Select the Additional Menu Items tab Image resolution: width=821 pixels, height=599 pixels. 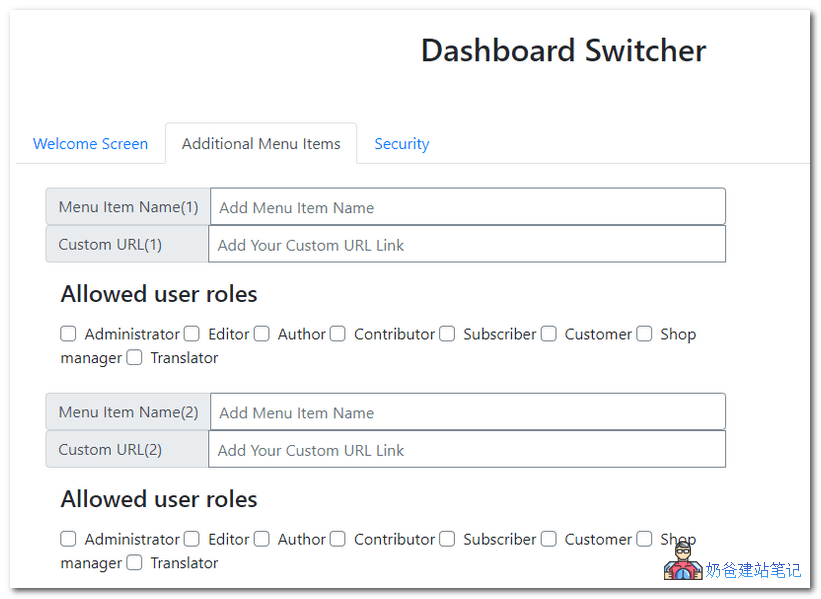click(261, 143)
